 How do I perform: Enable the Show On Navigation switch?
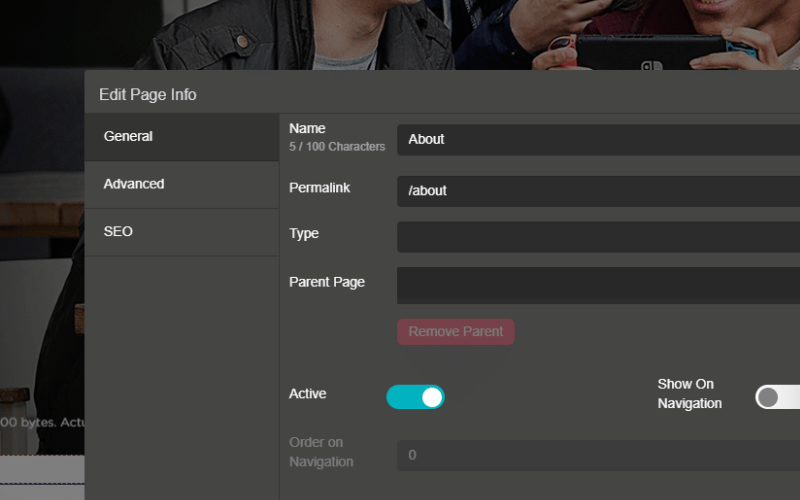tap(778, 397)
